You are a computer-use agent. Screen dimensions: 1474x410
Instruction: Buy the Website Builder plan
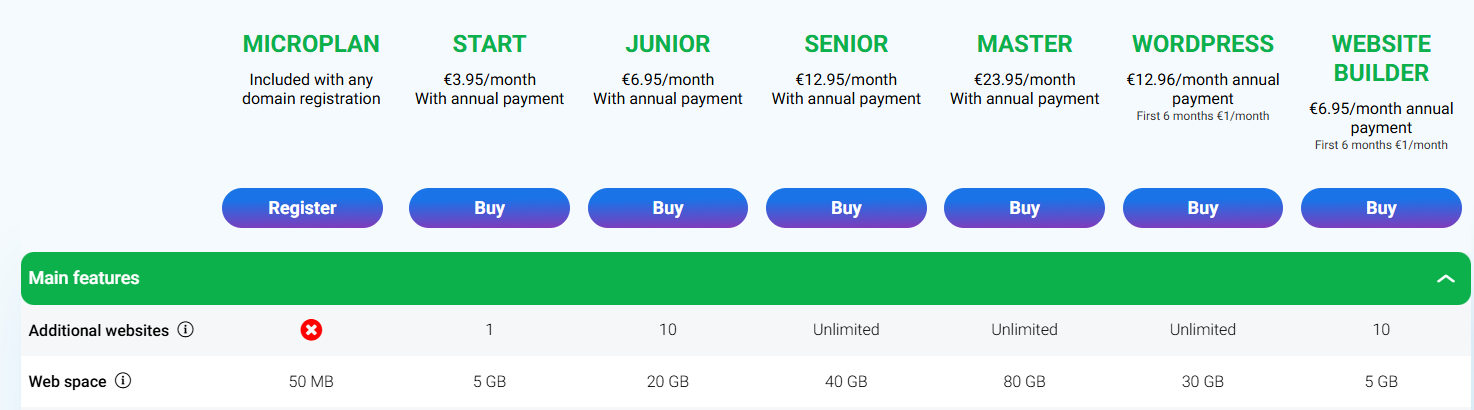point(1380,208)
